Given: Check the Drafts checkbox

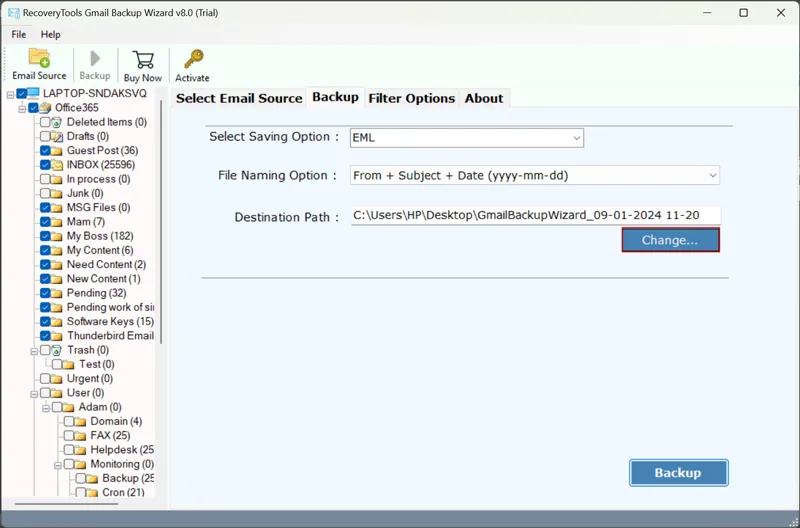Looking at the screenshot, I should click(x=45, y=136).
